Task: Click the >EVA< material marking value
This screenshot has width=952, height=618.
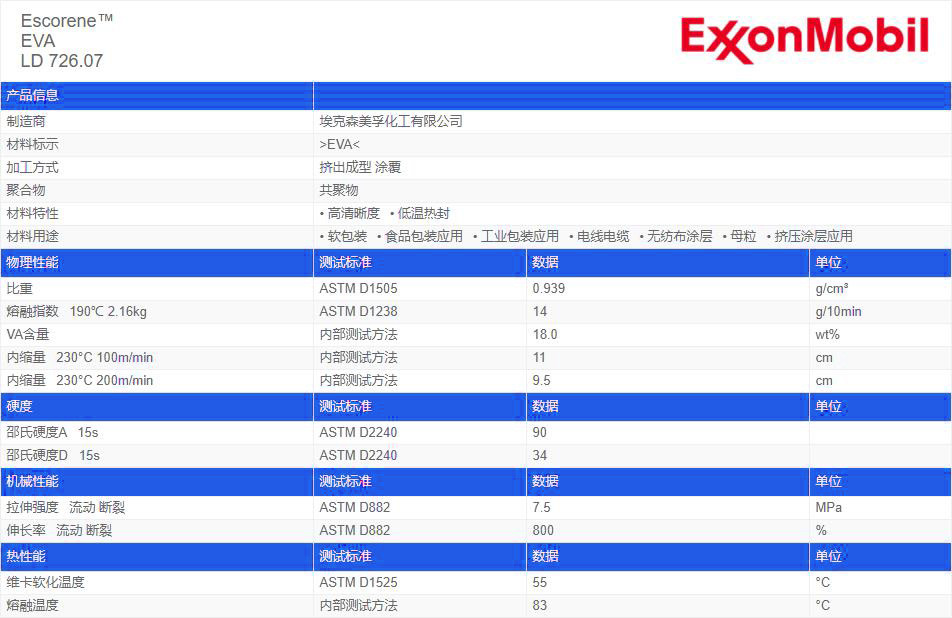Action: point(340,144)
